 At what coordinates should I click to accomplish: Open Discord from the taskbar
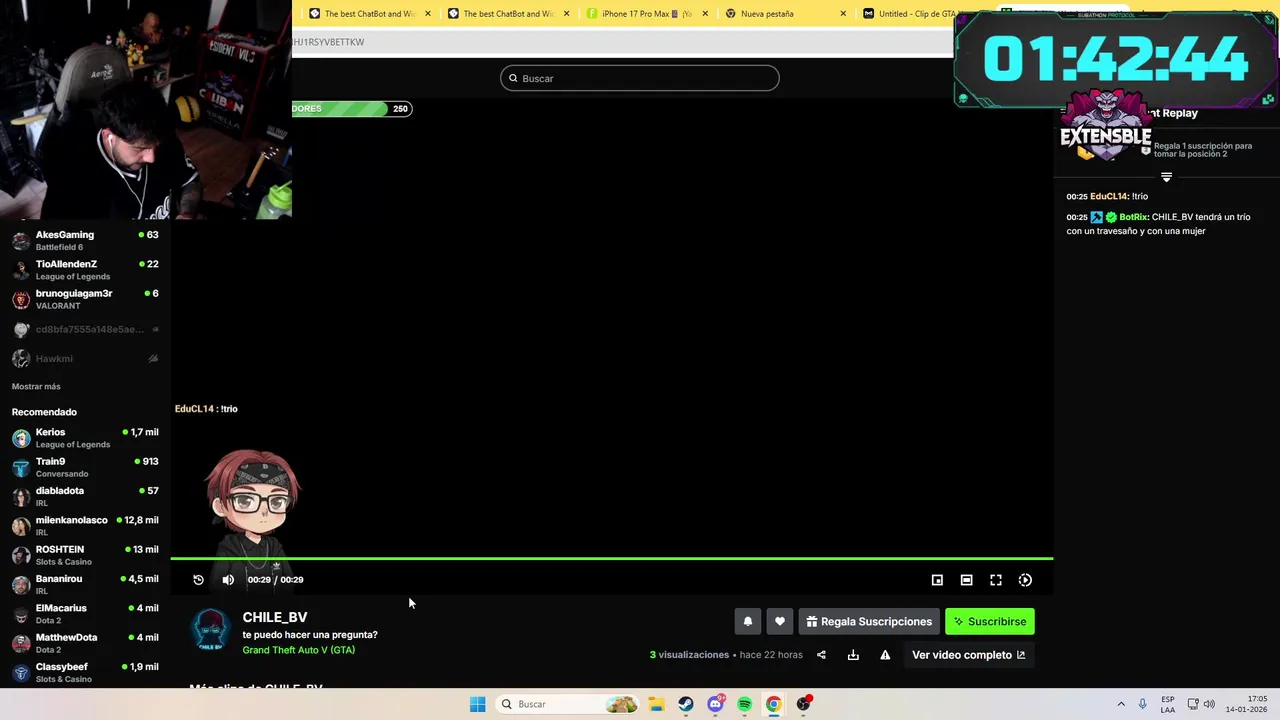(x=715, y=704)
